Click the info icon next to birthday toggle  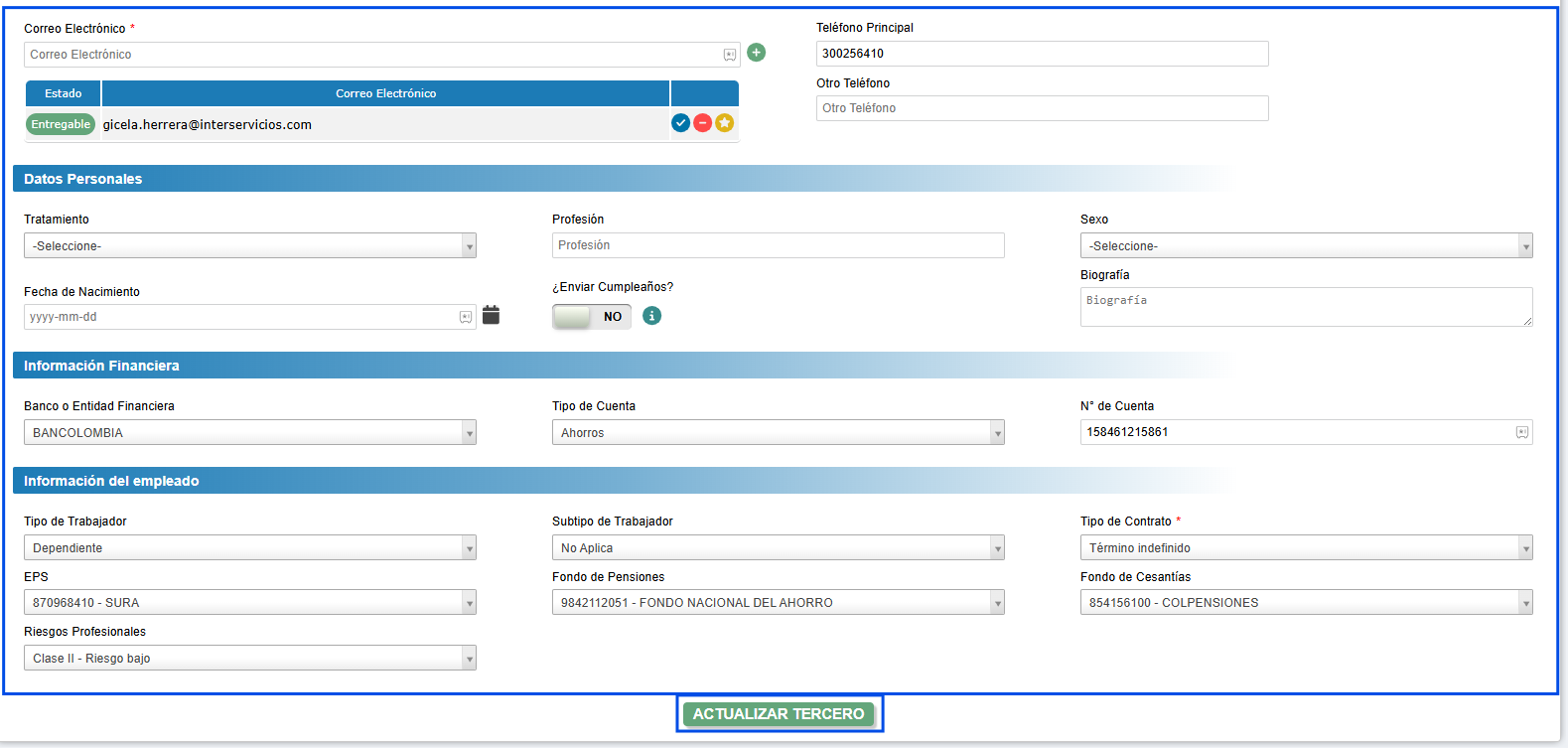tap(651, 316)
